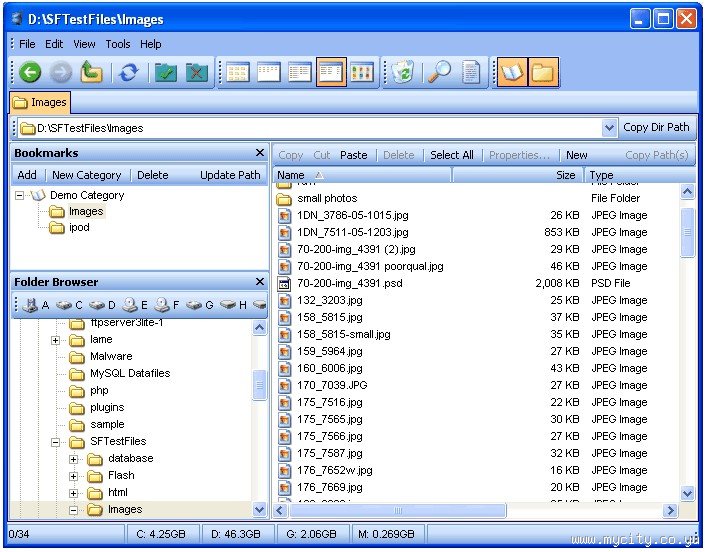Toggle the highlighted details view mode button
Viewport: 705px width, 552px height.
(331, 72)
